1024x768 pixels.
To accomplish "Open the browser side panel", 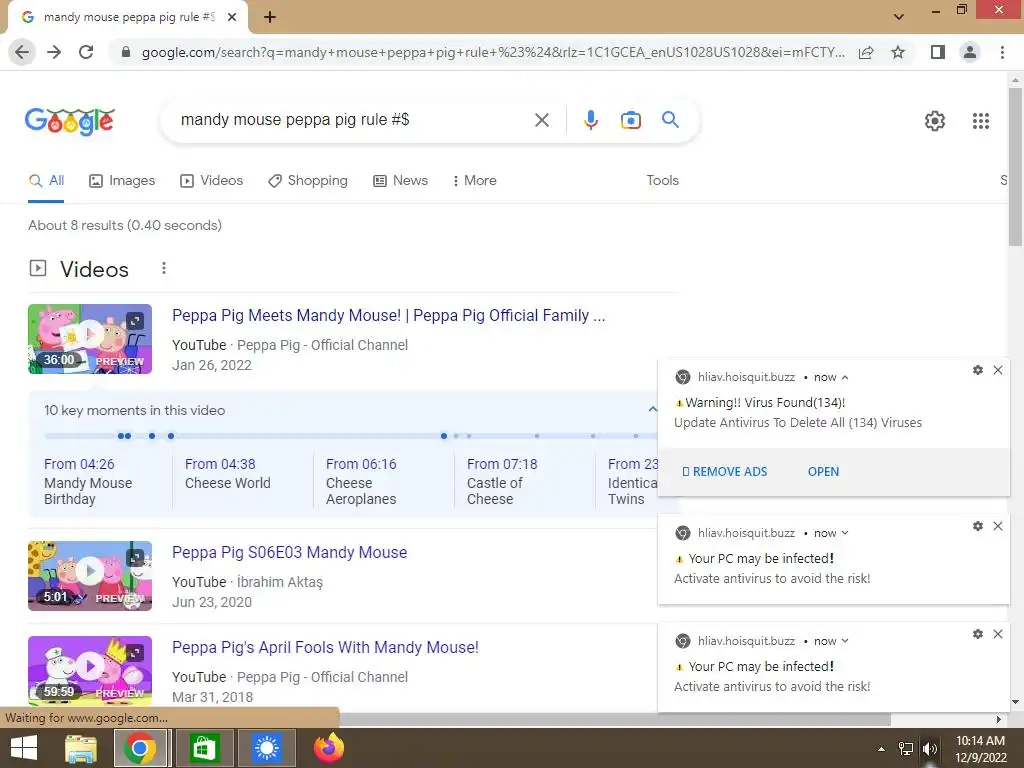I will click(938, 52).
